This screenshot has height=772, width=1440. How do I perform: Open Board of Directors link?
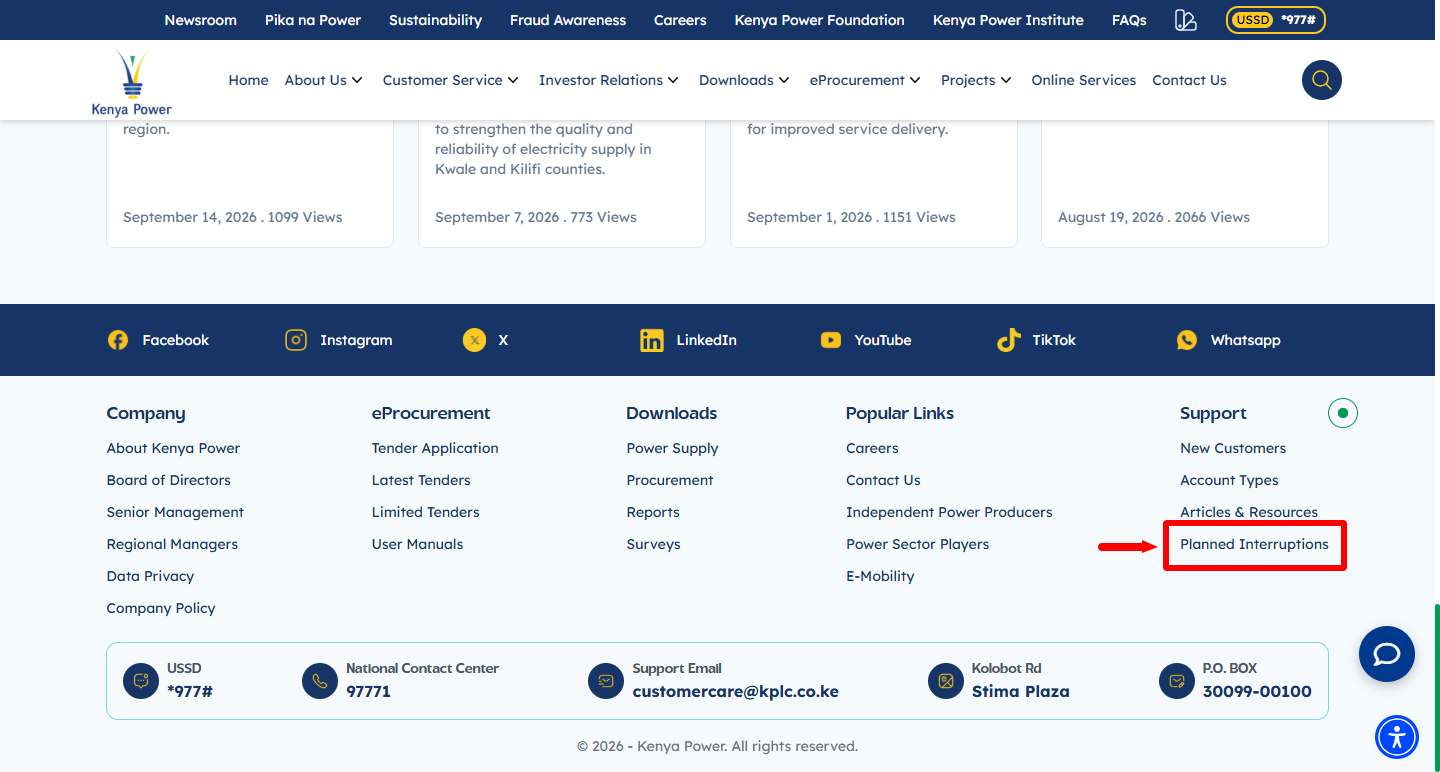(169, 480)
